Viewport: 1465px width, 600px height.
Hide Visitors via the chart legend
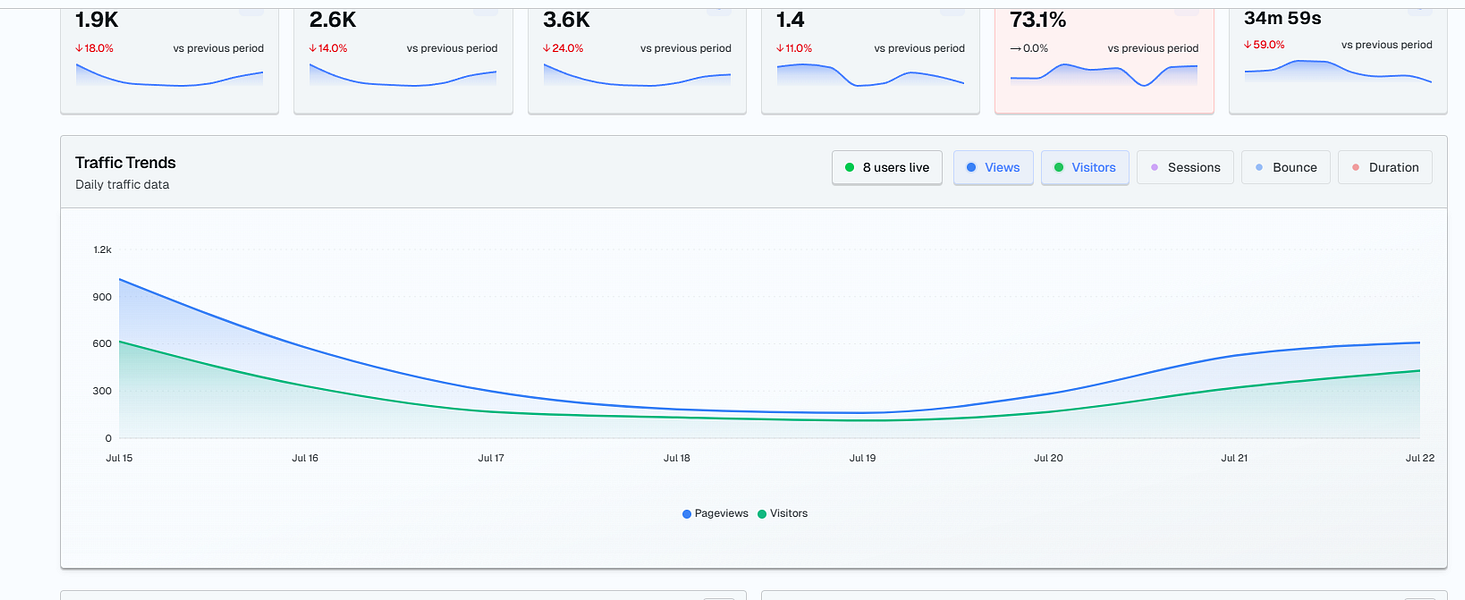coord(782,513)
